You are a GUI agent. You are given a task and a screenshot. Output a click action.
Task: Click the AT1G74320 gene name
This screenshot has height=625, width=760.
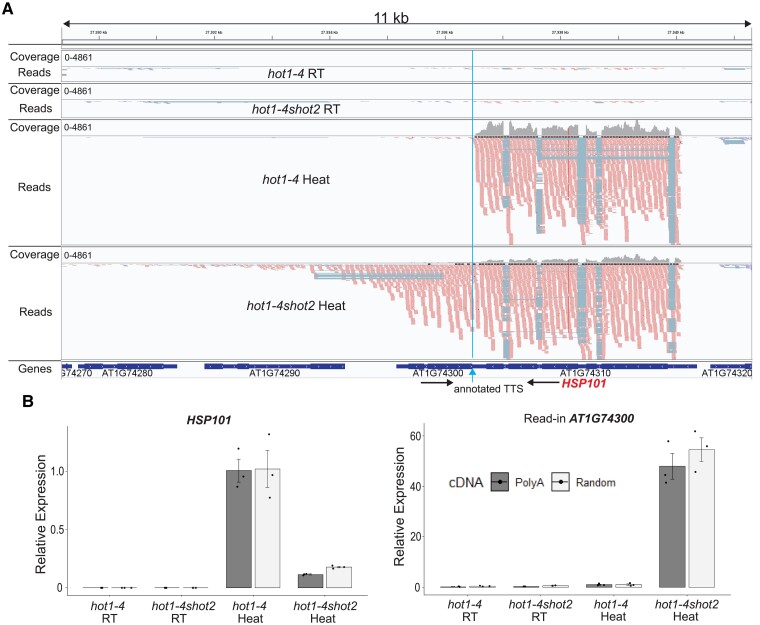click(727, 373)
